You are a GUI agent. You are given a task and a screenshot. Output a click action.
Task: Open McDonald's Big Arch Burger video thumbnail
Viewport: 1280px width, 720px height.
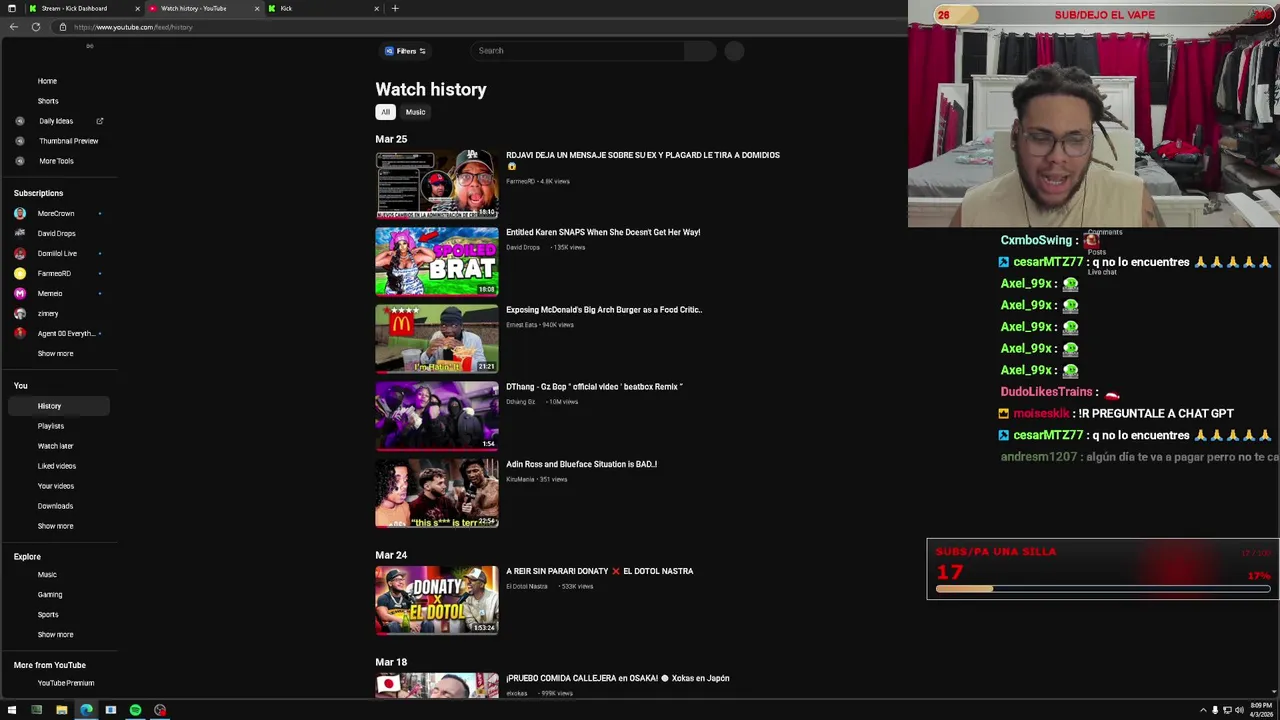(x=436, y=338)
